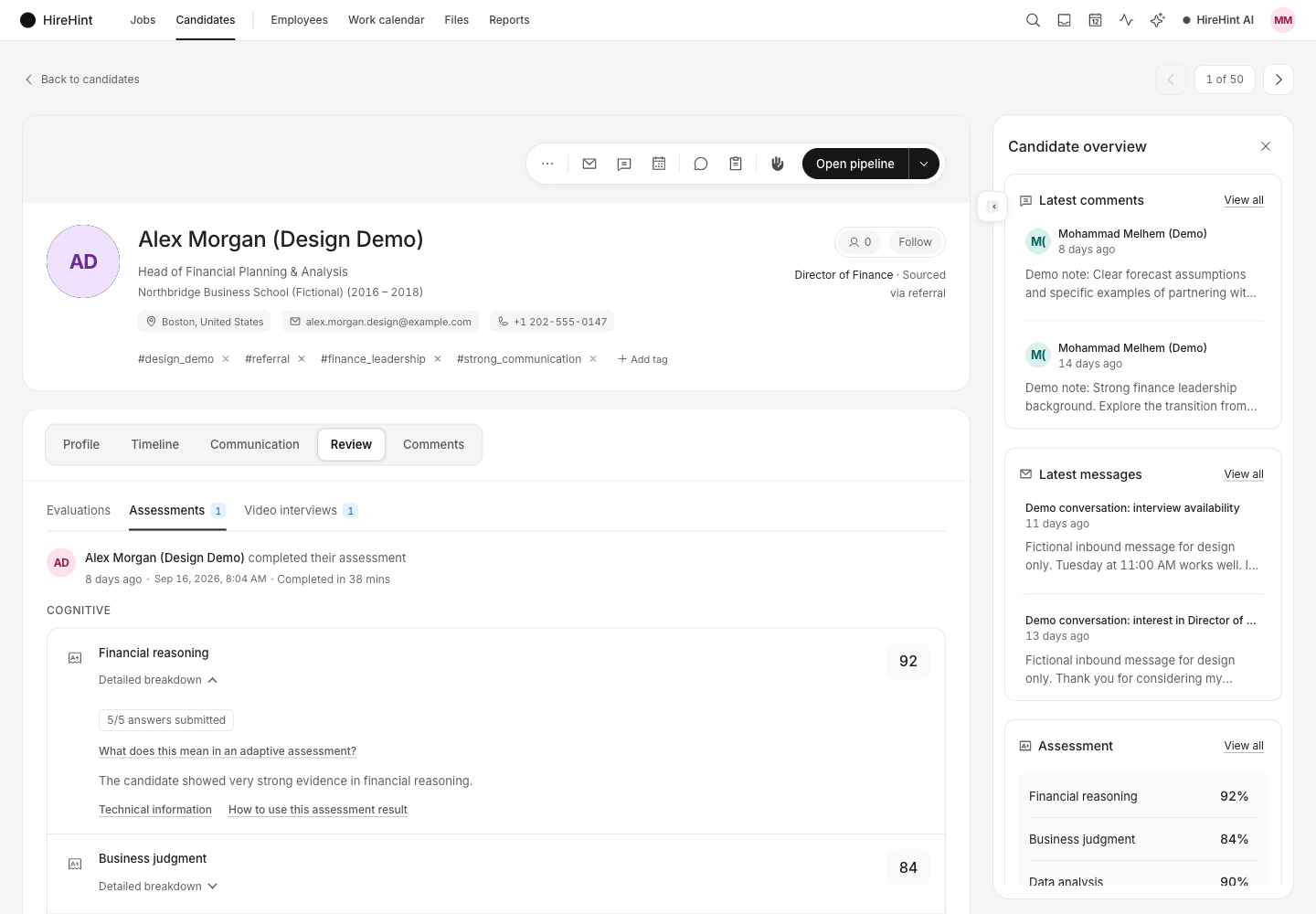Remove the #finance_leadership tag
This screenshot has width=1316, height=914.
tap(438, 359)
